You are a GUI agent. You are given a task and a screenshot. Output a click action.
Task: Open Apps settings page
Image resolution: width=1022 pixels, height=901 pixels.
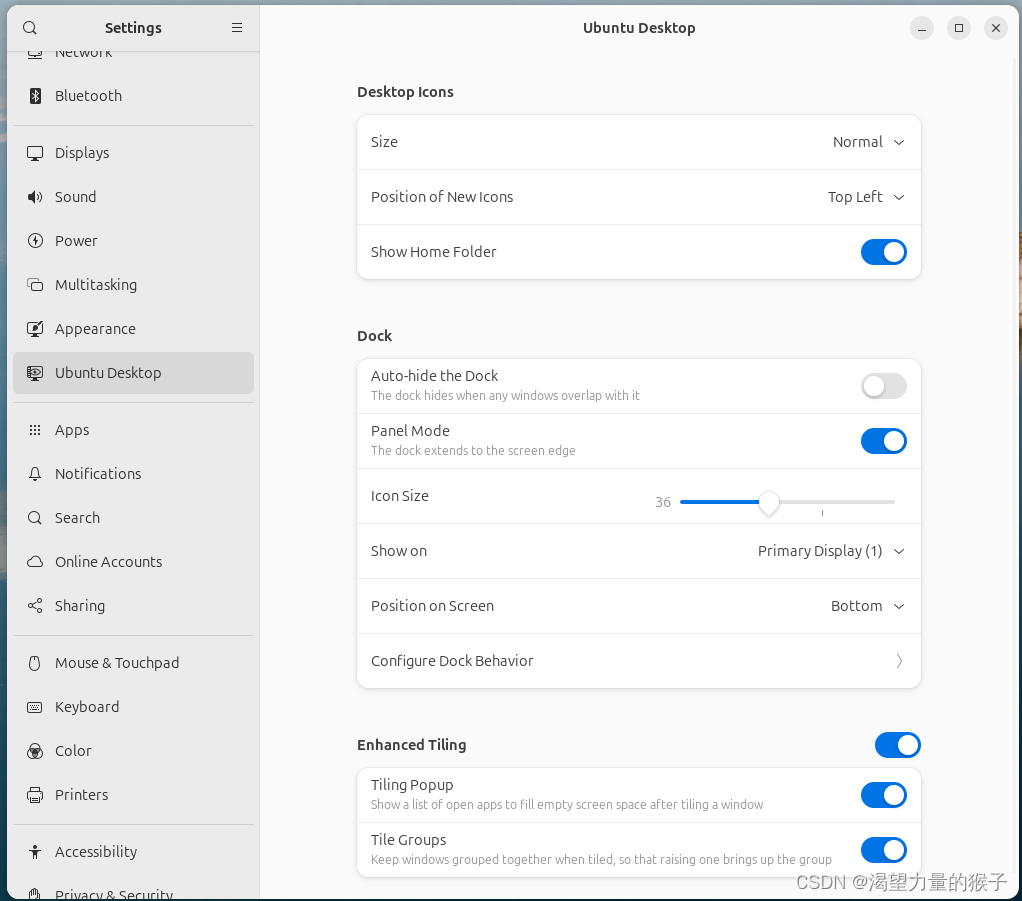click(x=133, y=430)
